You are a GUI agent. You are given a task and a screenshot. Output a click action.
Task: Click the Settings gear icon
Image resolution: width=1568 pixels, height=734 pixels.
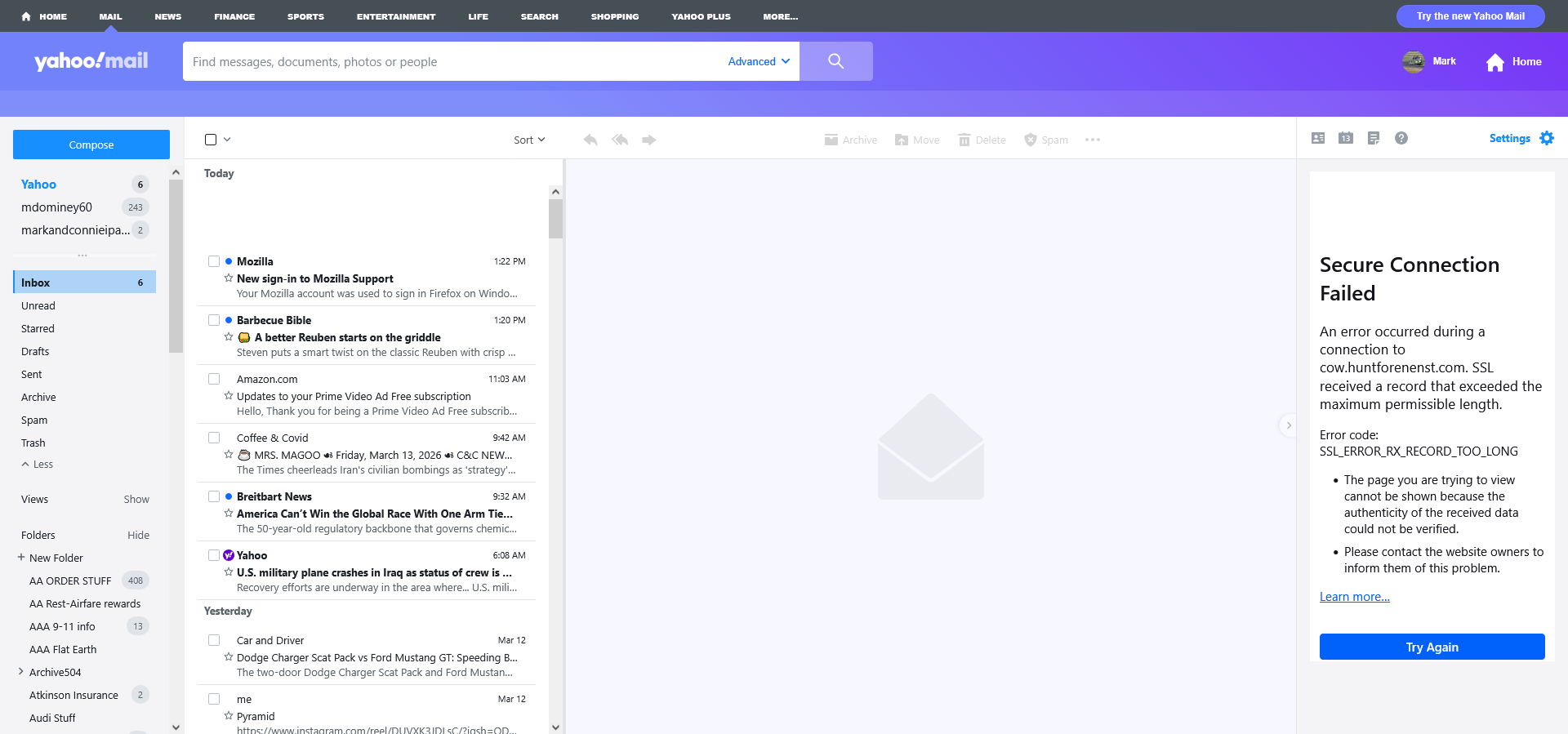(x=1547, y=139)
